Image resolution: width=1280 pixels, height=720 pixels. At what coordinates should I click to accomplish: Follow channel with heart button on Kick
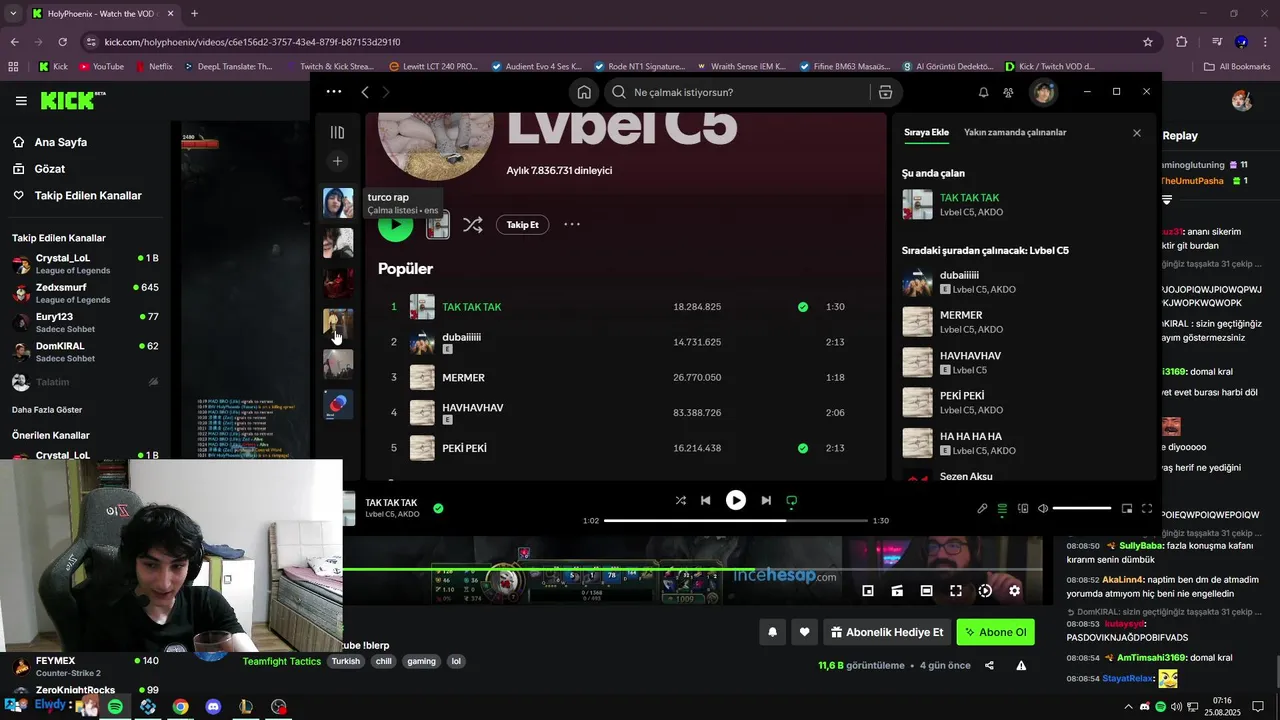pos(804,632)
